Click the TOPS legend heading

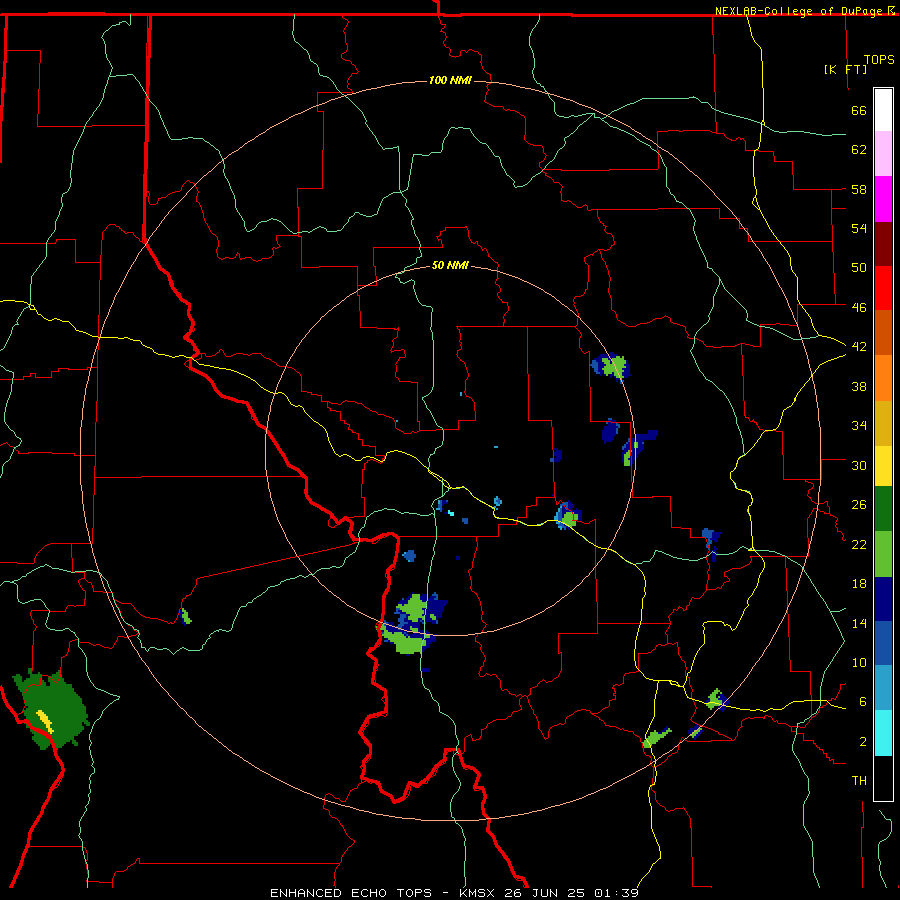[x=879, y=60]
